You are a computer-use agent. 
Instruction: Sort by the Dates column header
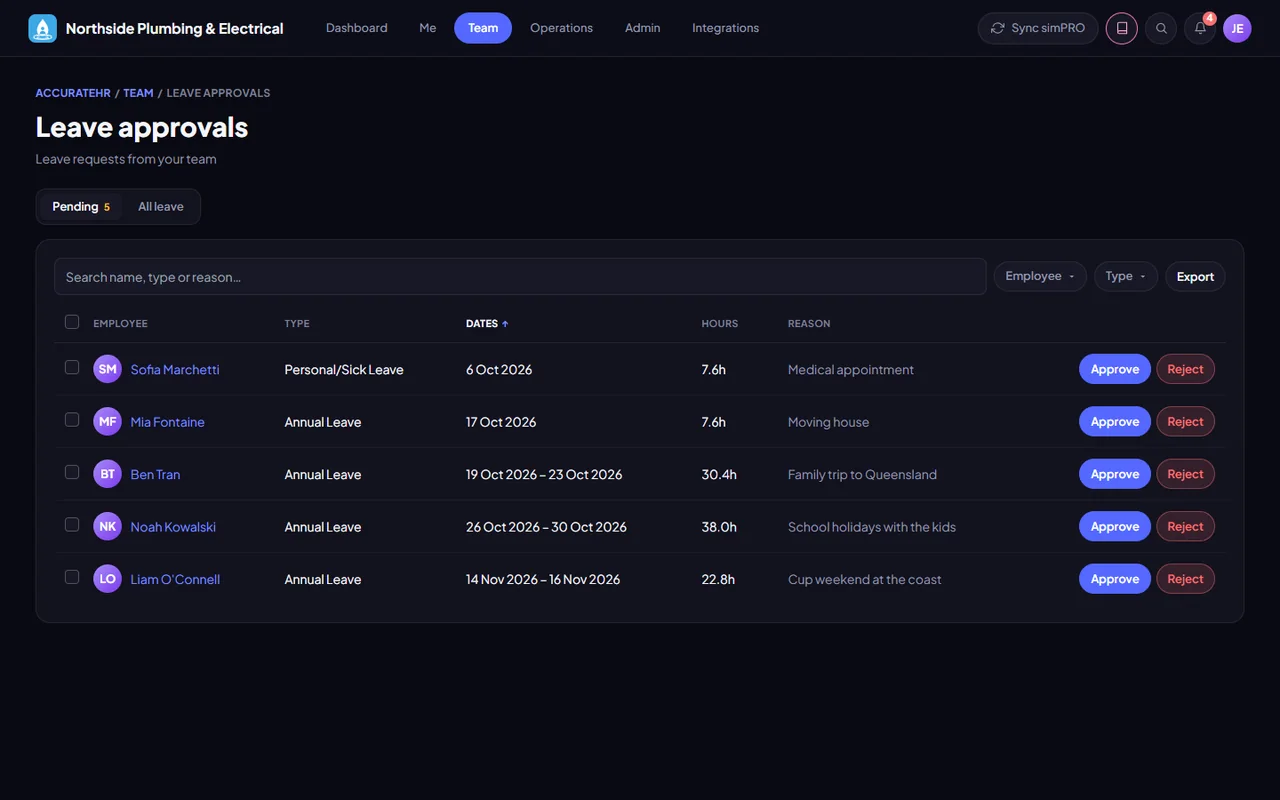[x=487, y=324]
